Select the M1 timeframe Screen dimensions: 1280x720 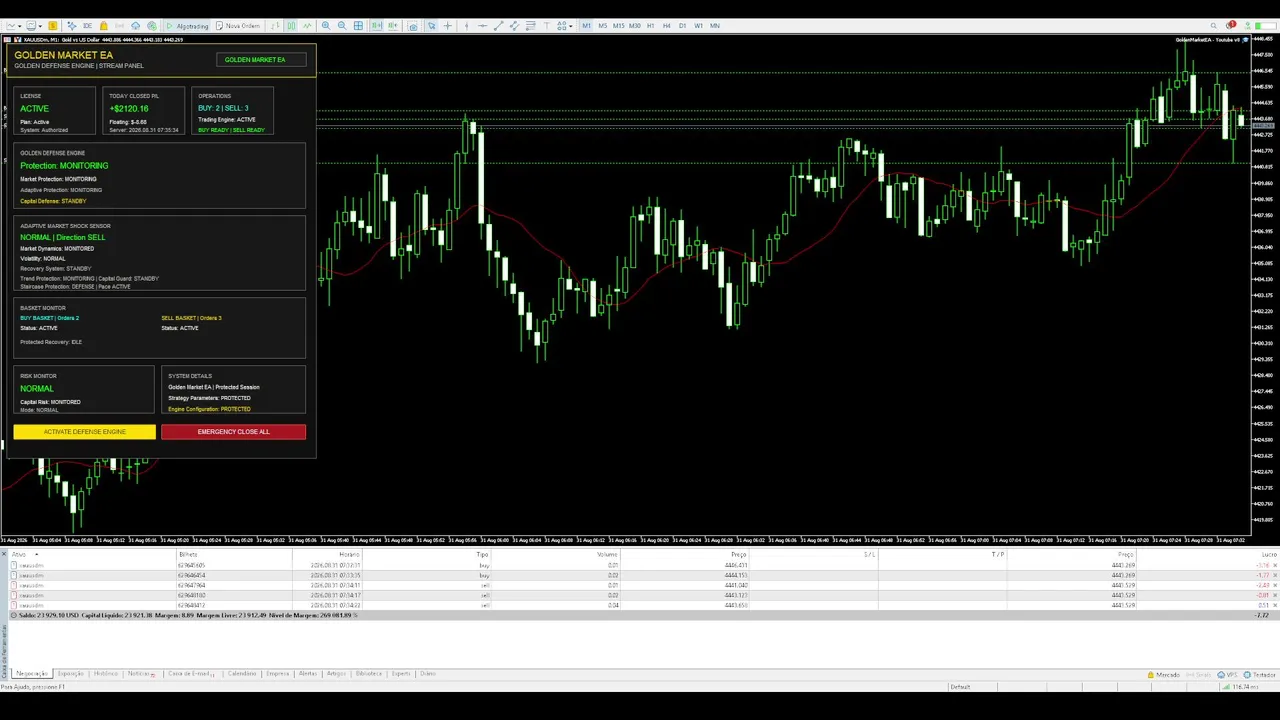click(x=586, y=25)
